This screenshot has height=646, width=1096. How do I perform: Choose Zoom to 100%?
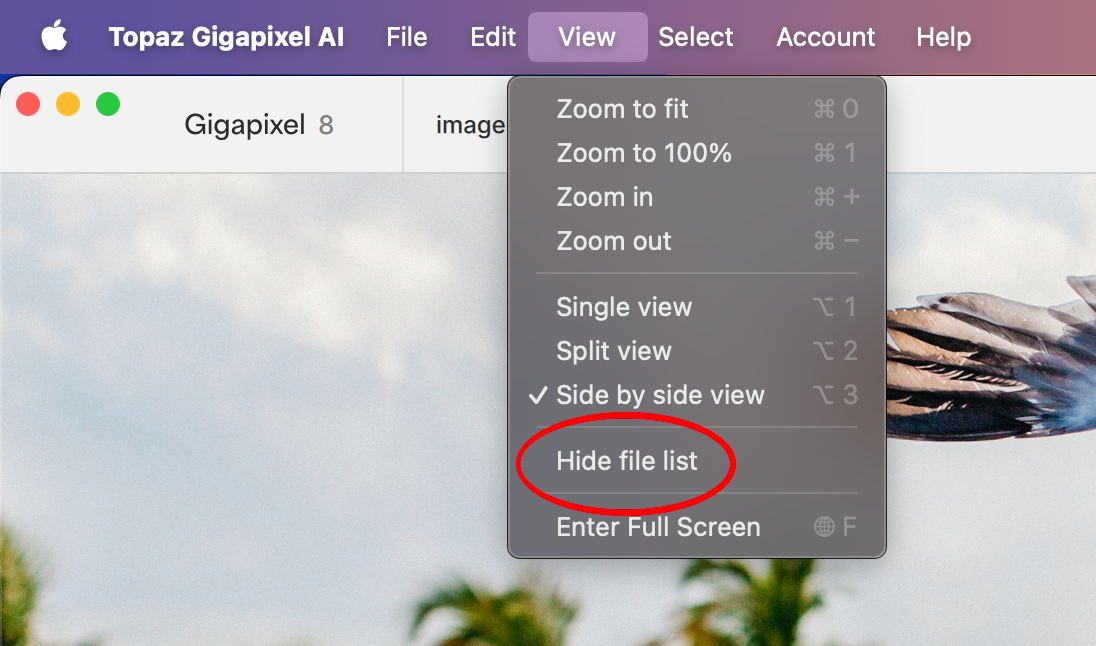pos(644,153)
